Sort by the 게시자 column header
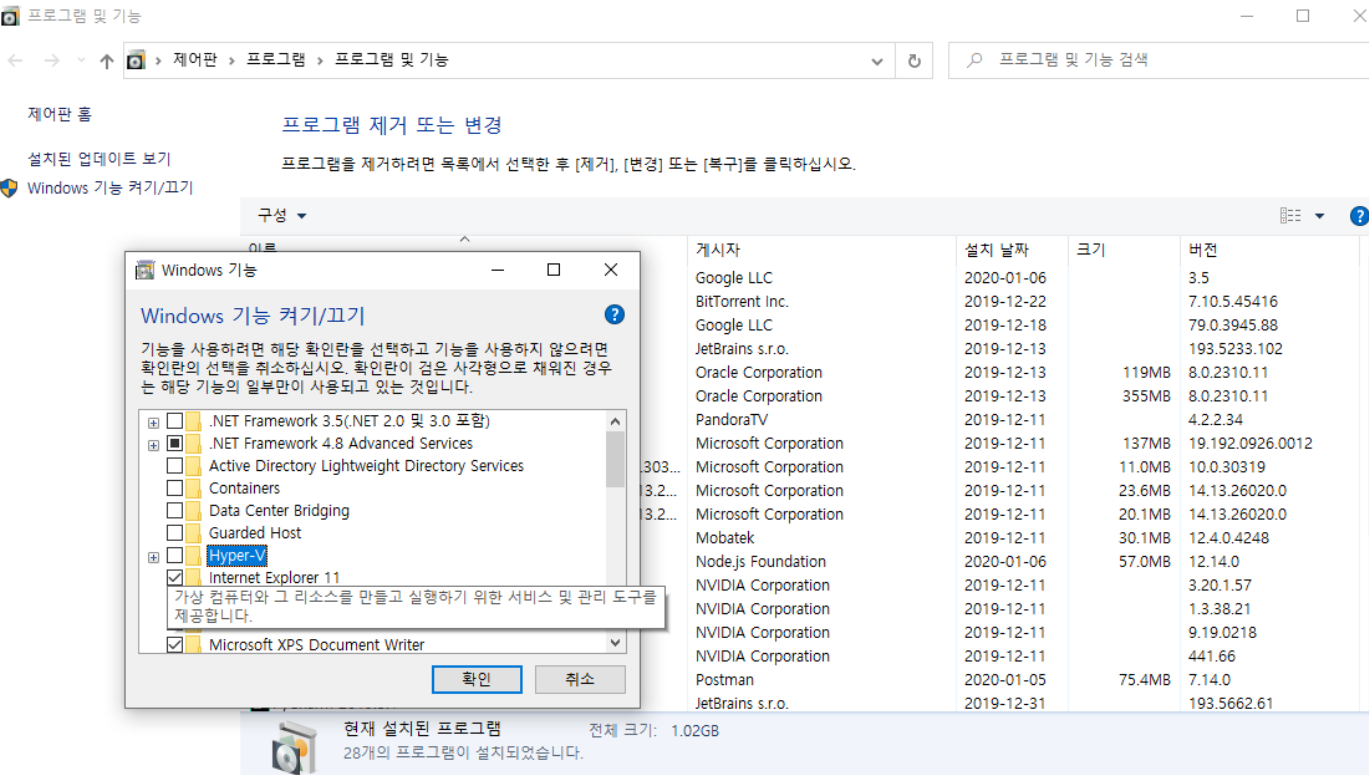 coord(822,250)
